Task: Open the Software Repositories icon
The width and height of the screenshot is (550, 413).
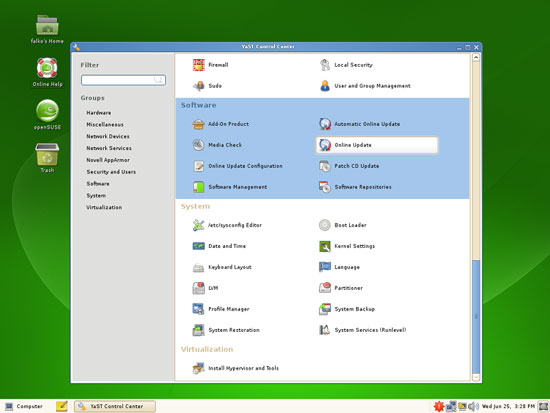Action: (325, 187)
